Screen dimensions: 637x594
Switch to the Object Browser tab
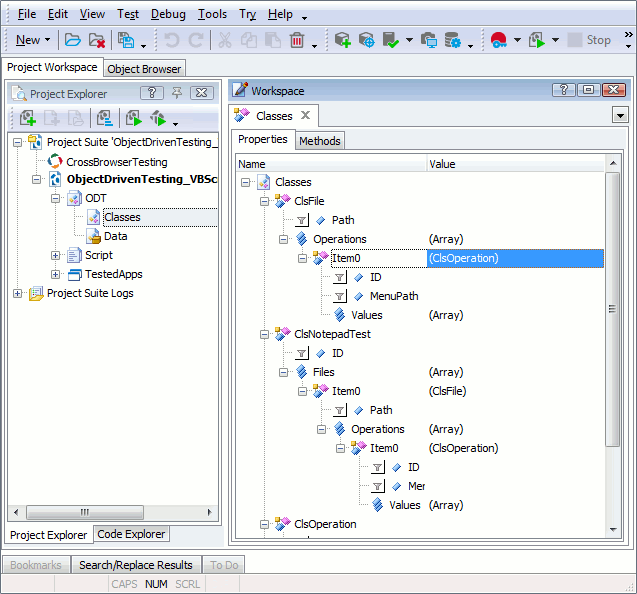pyautogui.click(x=144, y=69)
